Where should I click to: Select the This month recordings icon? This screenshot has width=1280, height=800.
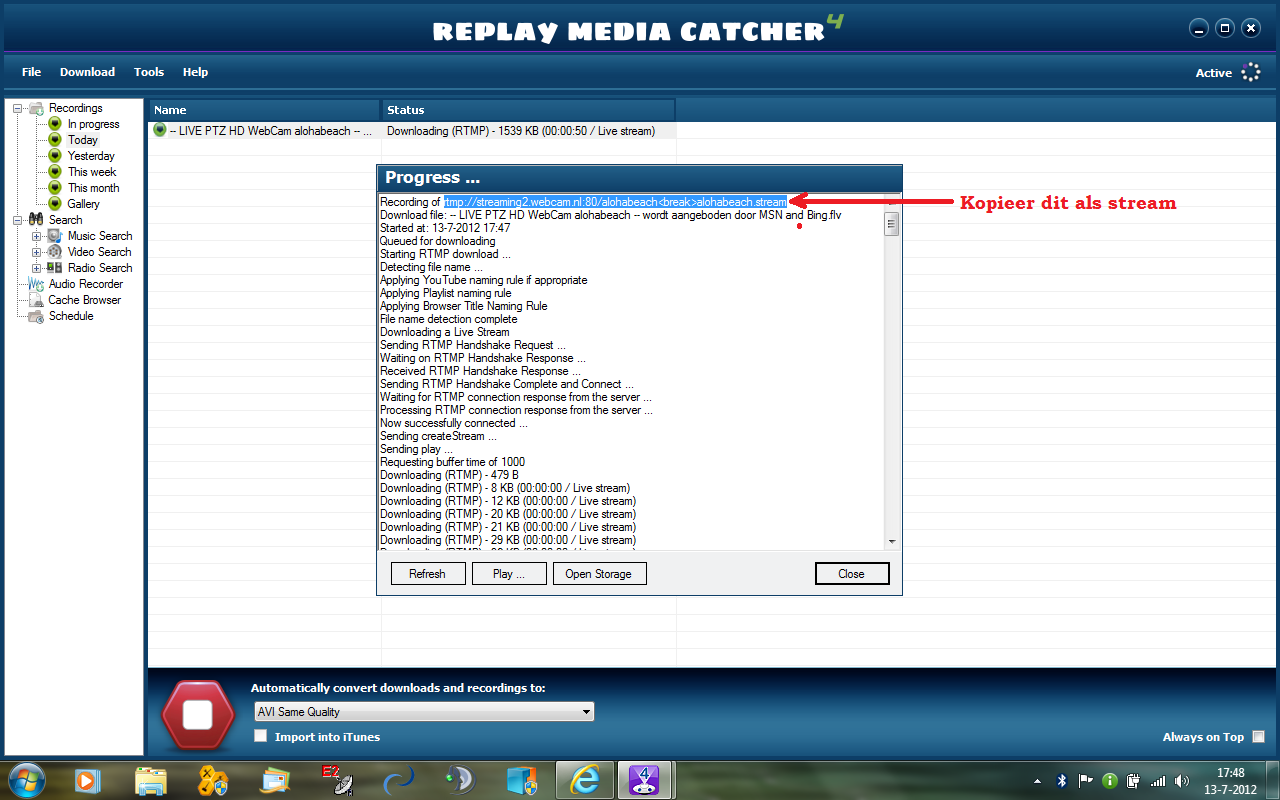coord(55,188)
